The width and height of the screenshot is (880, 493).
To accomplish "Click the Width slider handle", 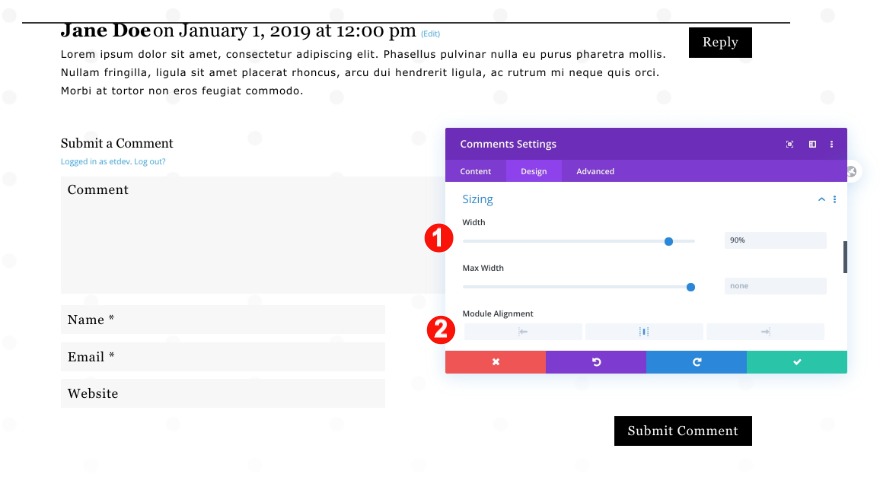I will point(668,241).
